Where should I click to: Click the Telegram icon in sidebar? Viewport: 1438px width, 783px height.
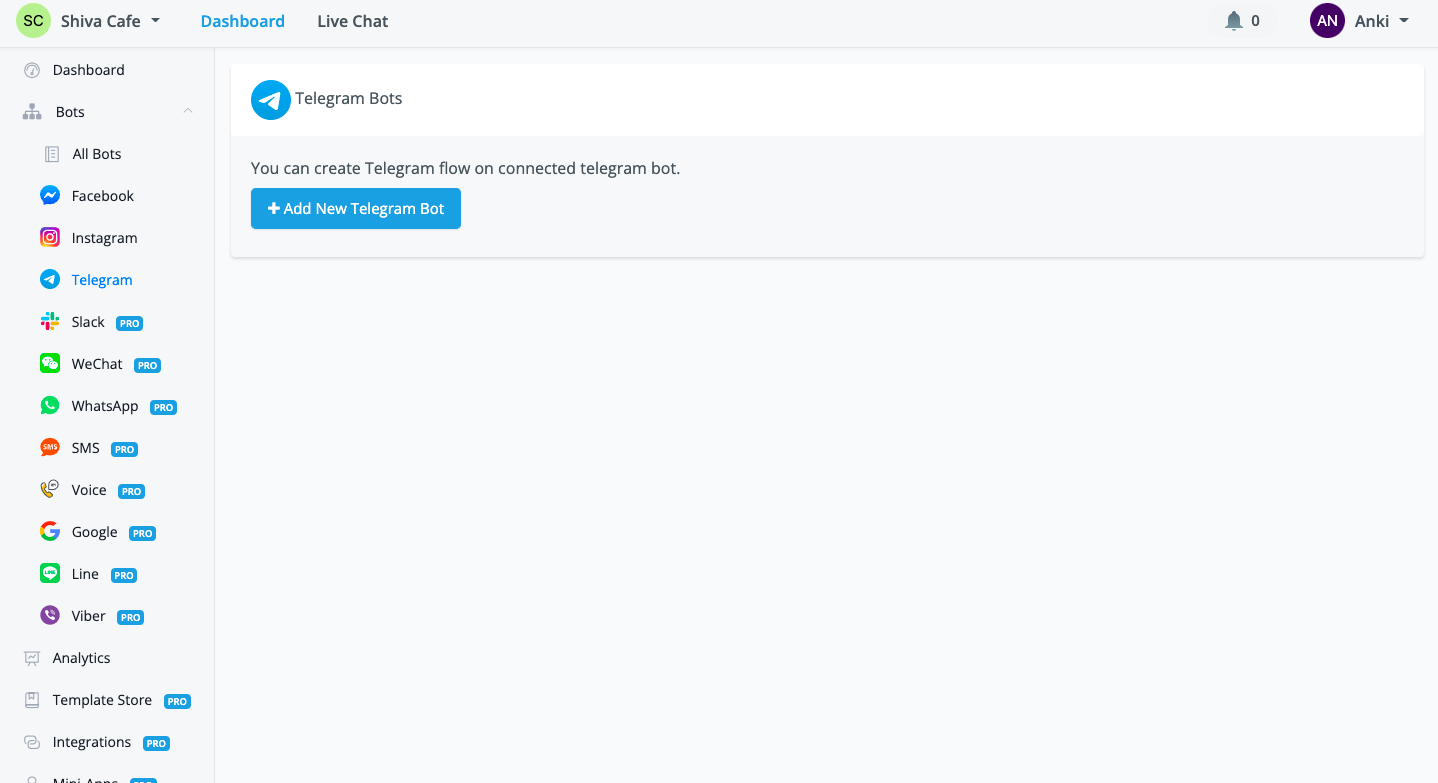tap(50, 280)
